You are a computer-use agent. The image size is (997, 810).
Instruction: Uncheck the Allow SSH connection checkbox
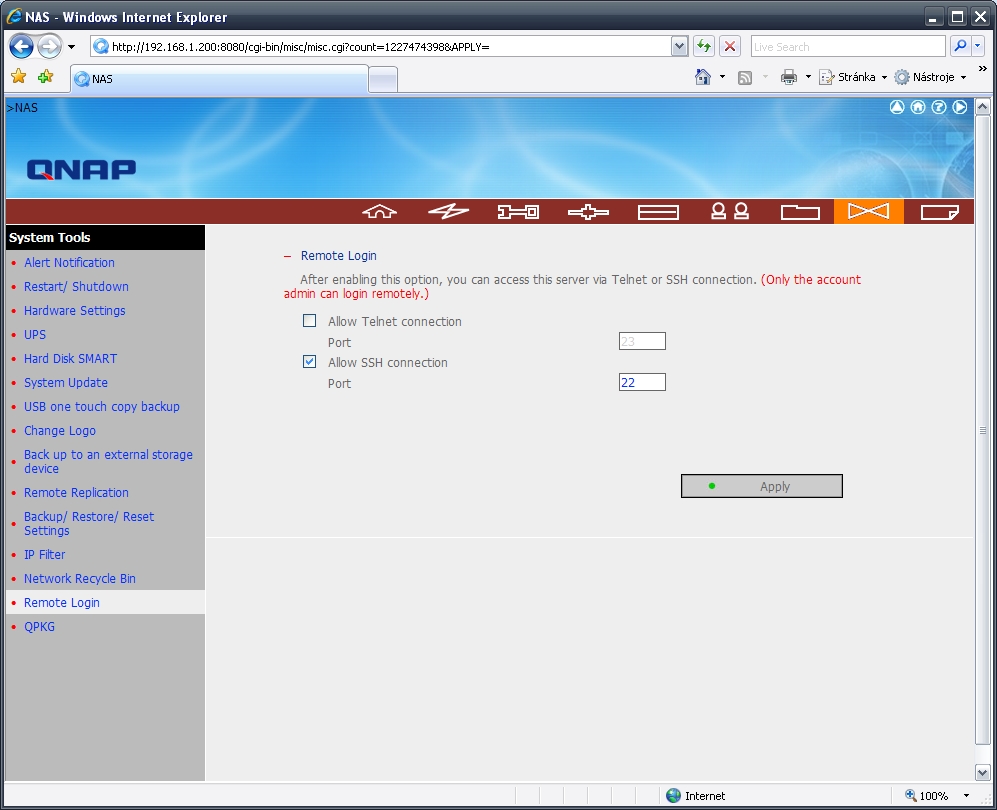[x=310, y=362]
